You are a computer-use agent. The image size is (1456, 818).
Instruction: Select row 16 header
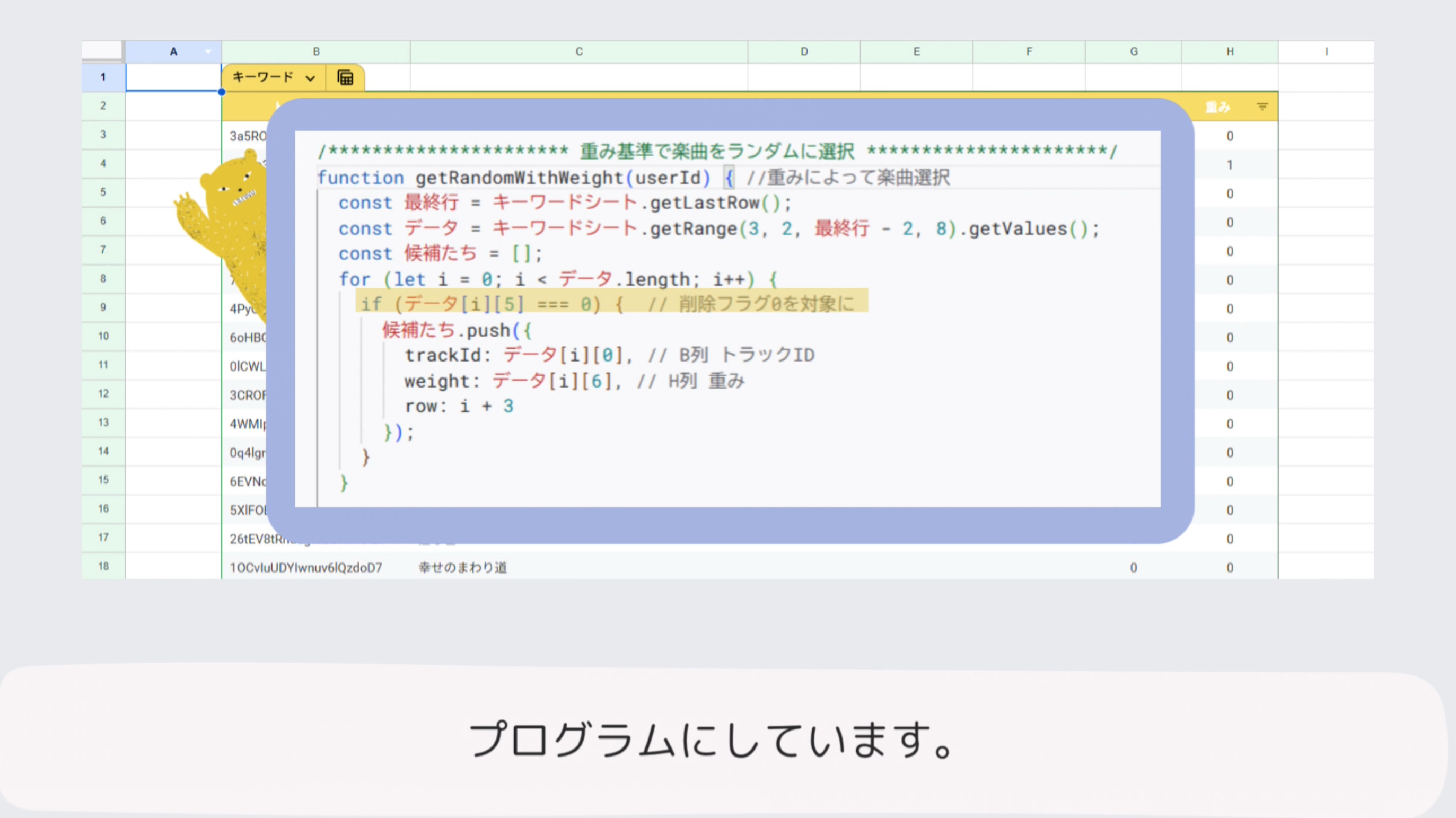coord(103,509)
